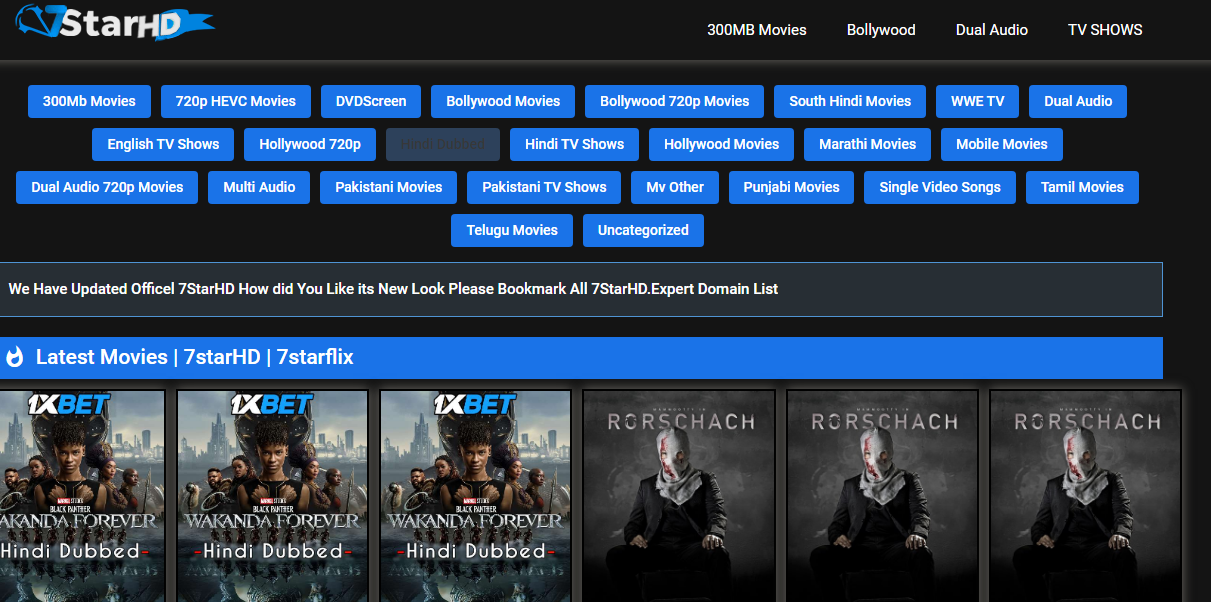Select the Mv Other category

675,187
